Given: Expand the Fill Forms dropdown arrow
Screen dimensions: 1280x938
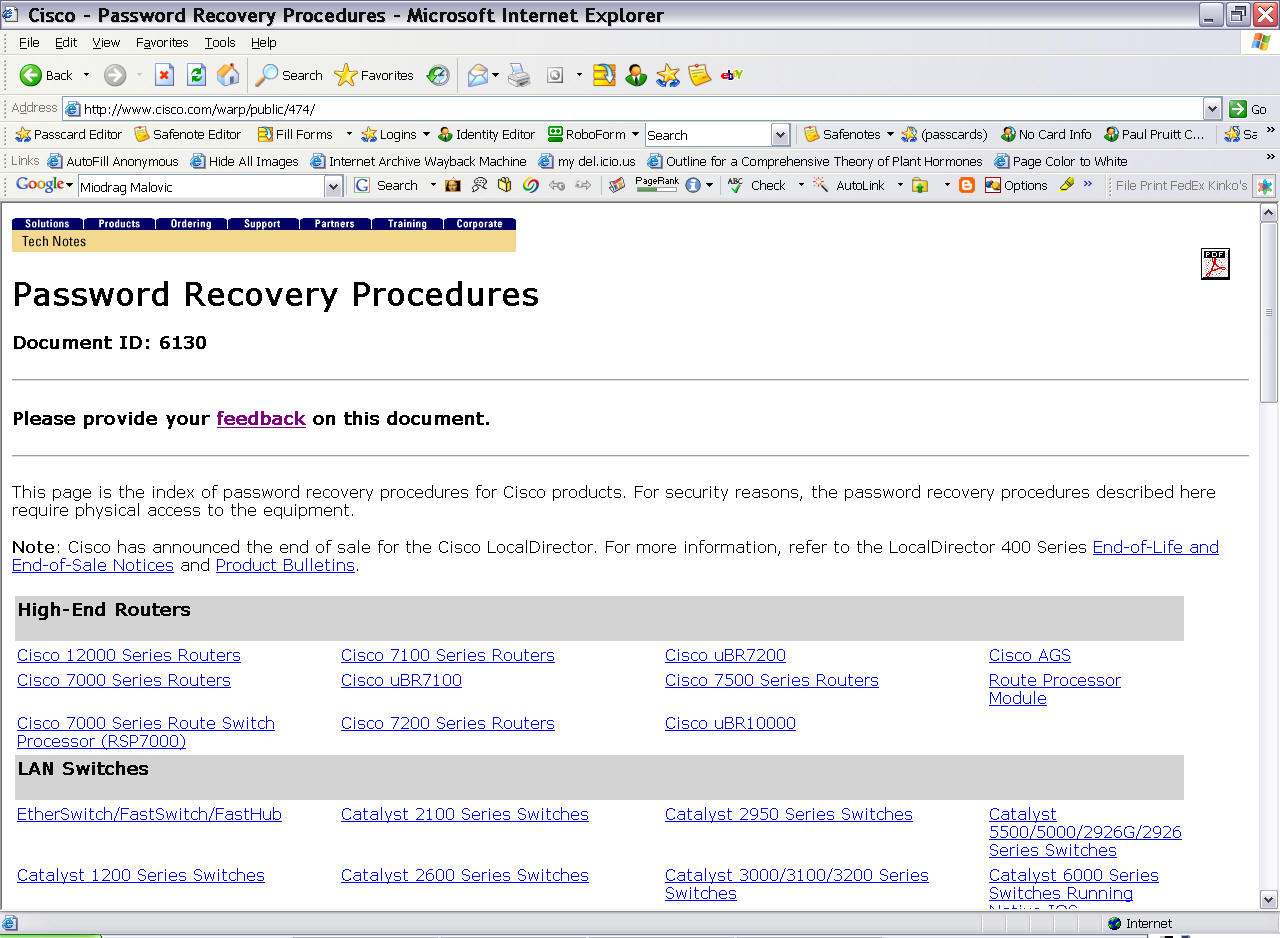Looking at the screenshot, I should pyautogui.click(x=349, y=134).
